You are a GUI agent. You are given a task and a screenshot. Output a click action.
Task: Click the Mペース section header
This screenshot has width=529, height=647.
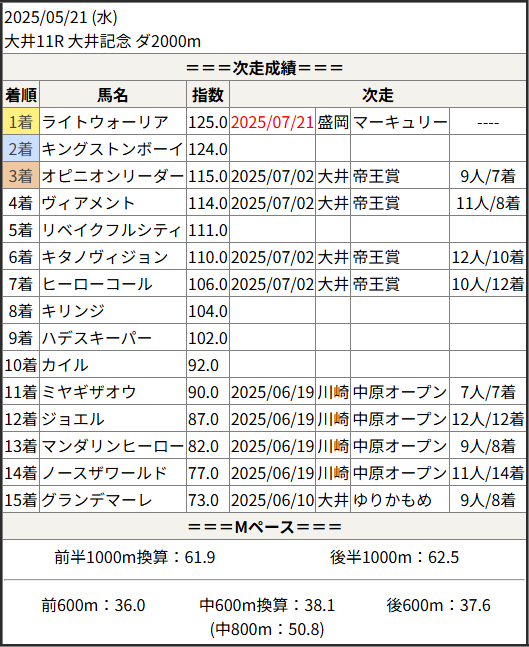(x=264, y=527)
